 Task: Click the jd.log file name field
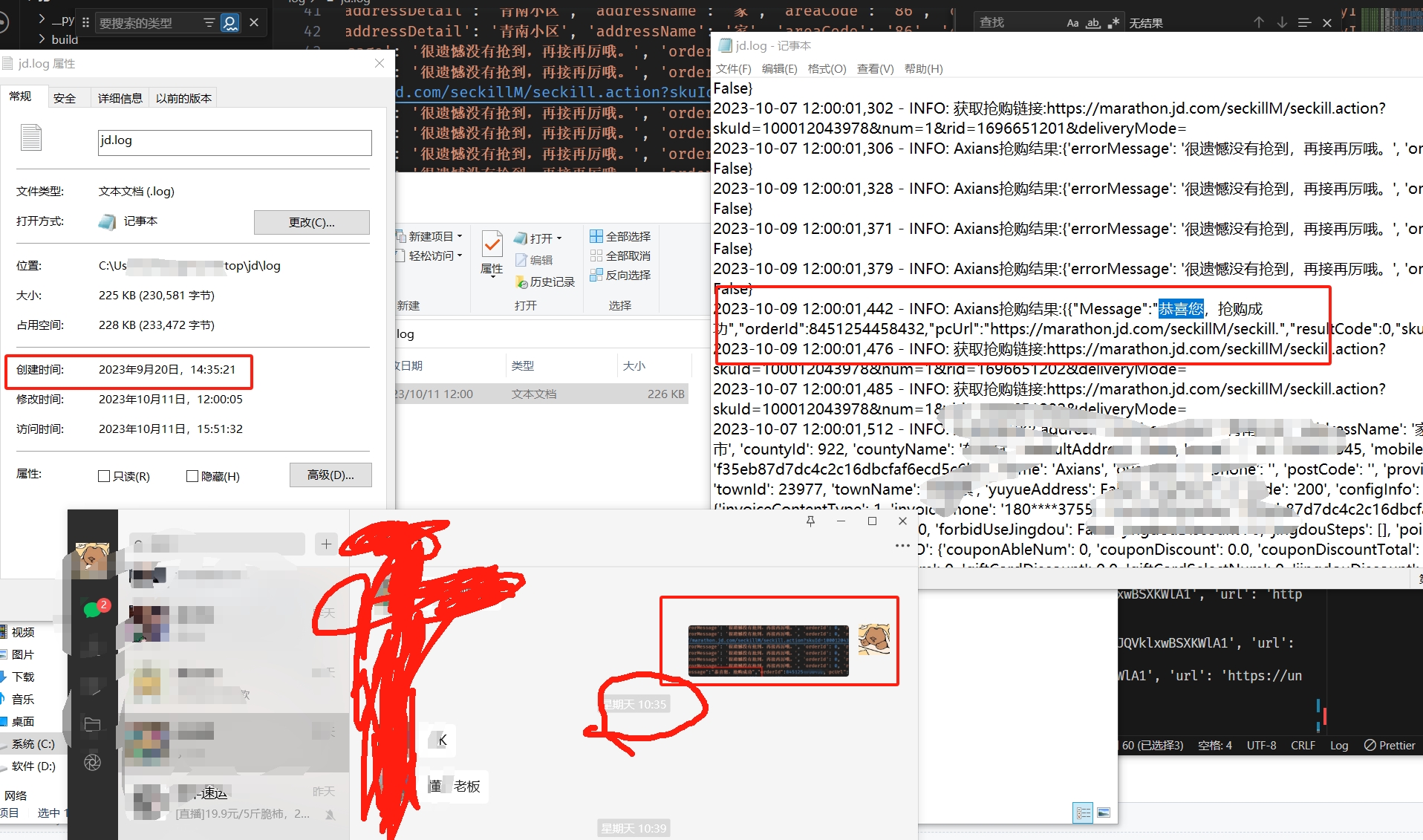tap(235, 143)
